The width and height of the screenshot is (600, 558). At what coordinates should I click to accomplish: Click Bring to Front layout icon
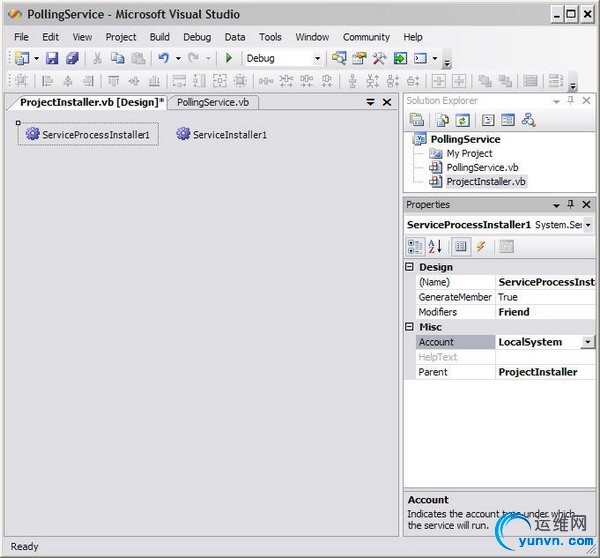(x=485, y=81)
